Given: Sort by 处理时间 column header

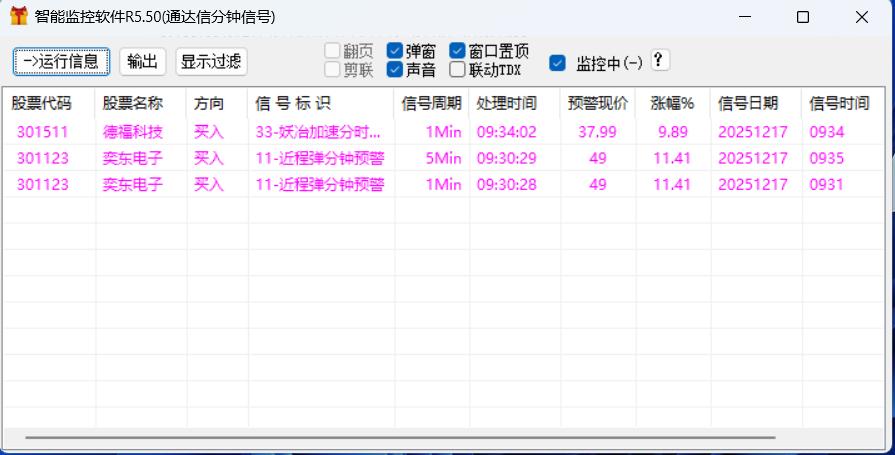Looking at the screenshot, I should [x=515, y=103].
